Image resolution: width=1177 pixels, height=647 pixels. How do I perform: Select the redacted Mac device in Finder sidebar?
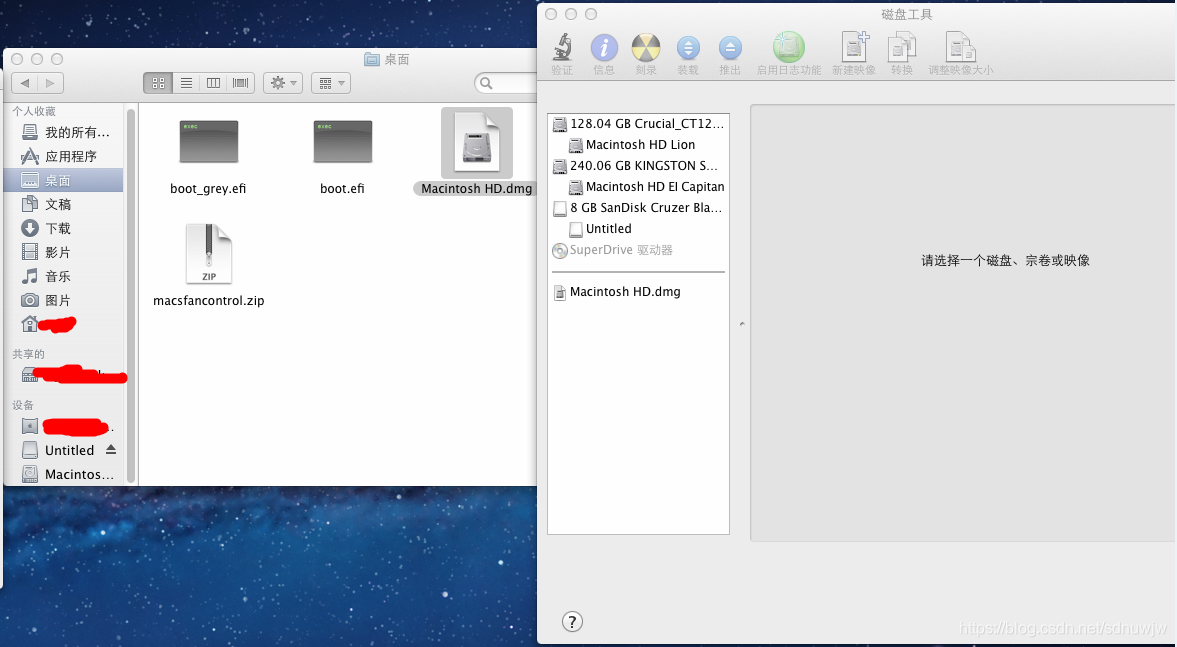[x=65, y=427]
